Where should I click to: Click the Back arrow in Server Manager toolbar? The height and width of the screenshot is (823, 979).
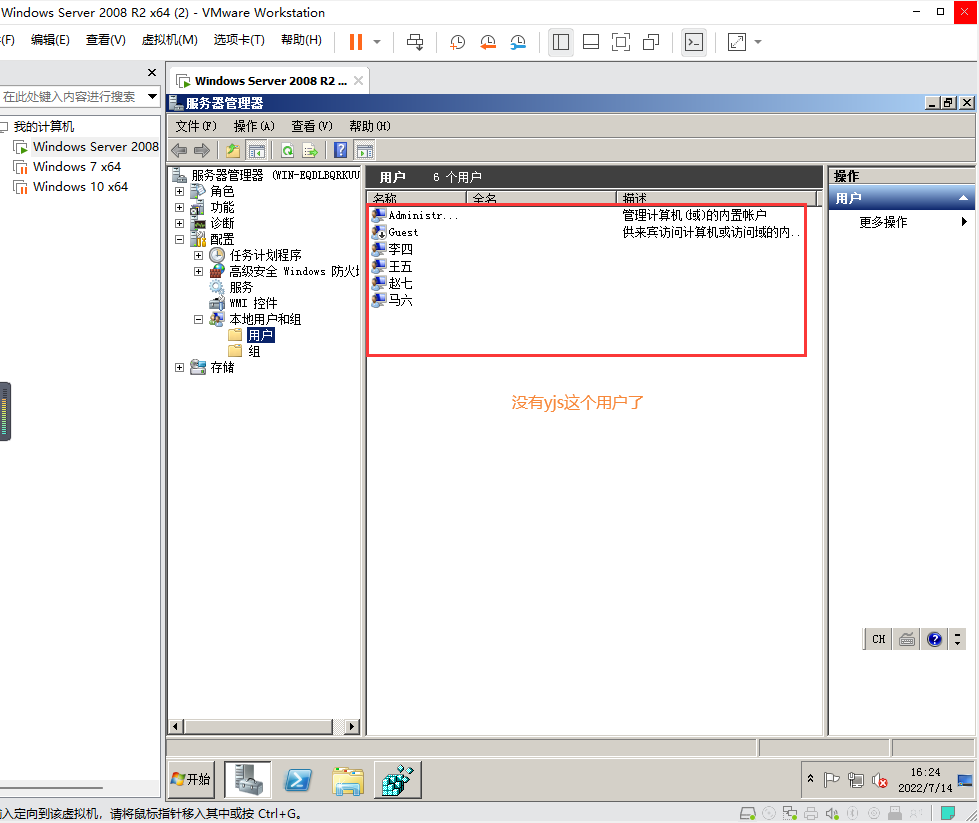pos(179,150)
